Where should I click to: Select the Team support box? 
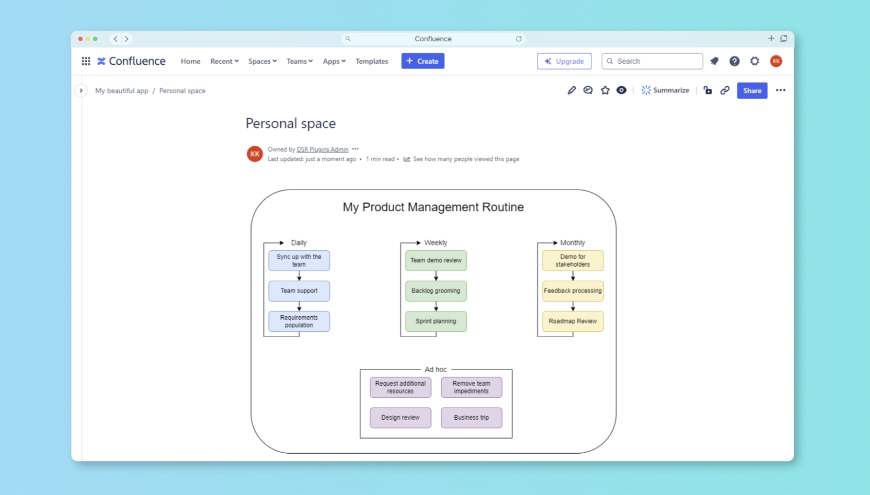coord(299,291)
